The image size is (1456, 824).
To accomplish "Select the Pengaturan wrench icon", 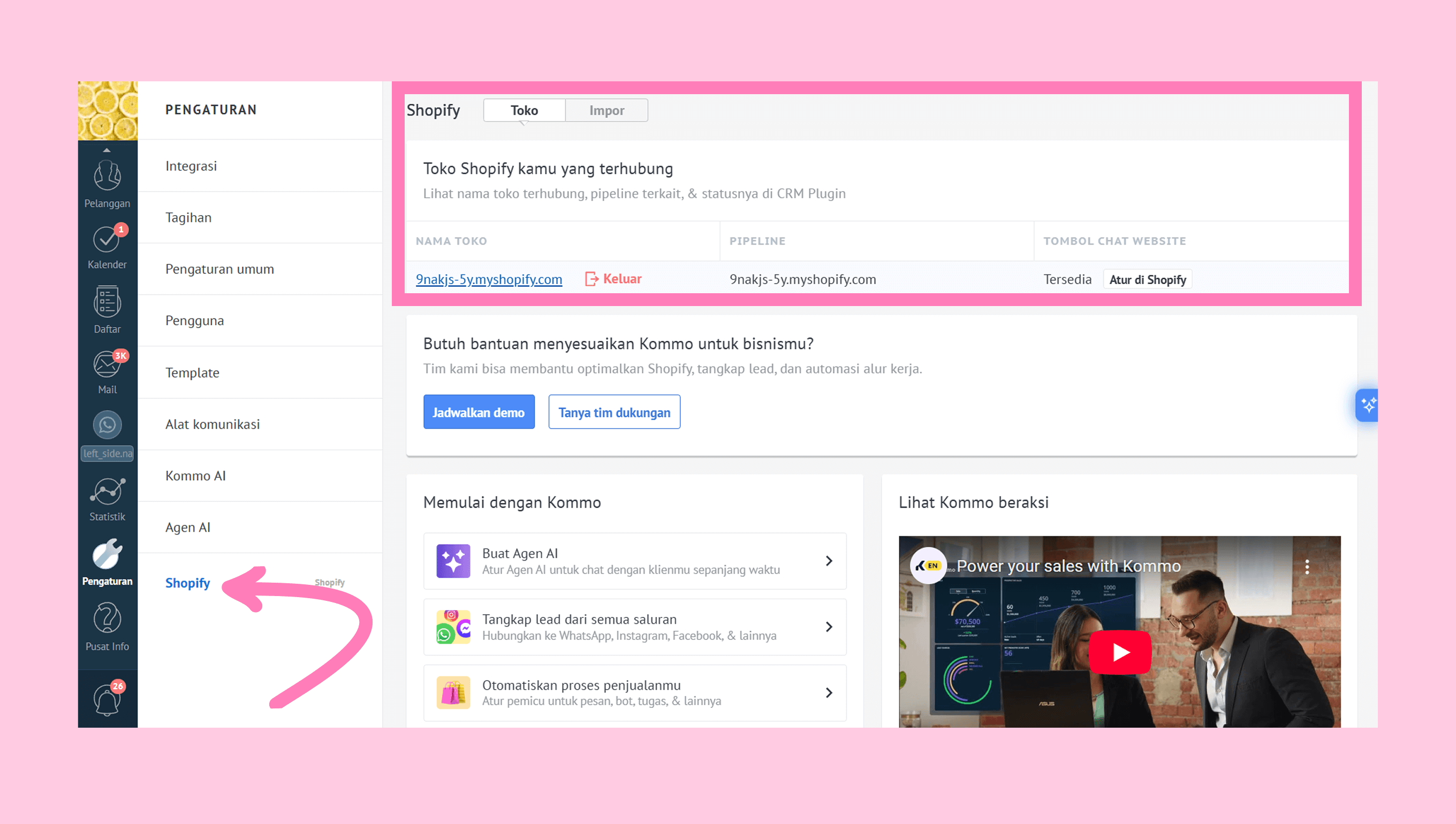I will [x=107, y=561].
